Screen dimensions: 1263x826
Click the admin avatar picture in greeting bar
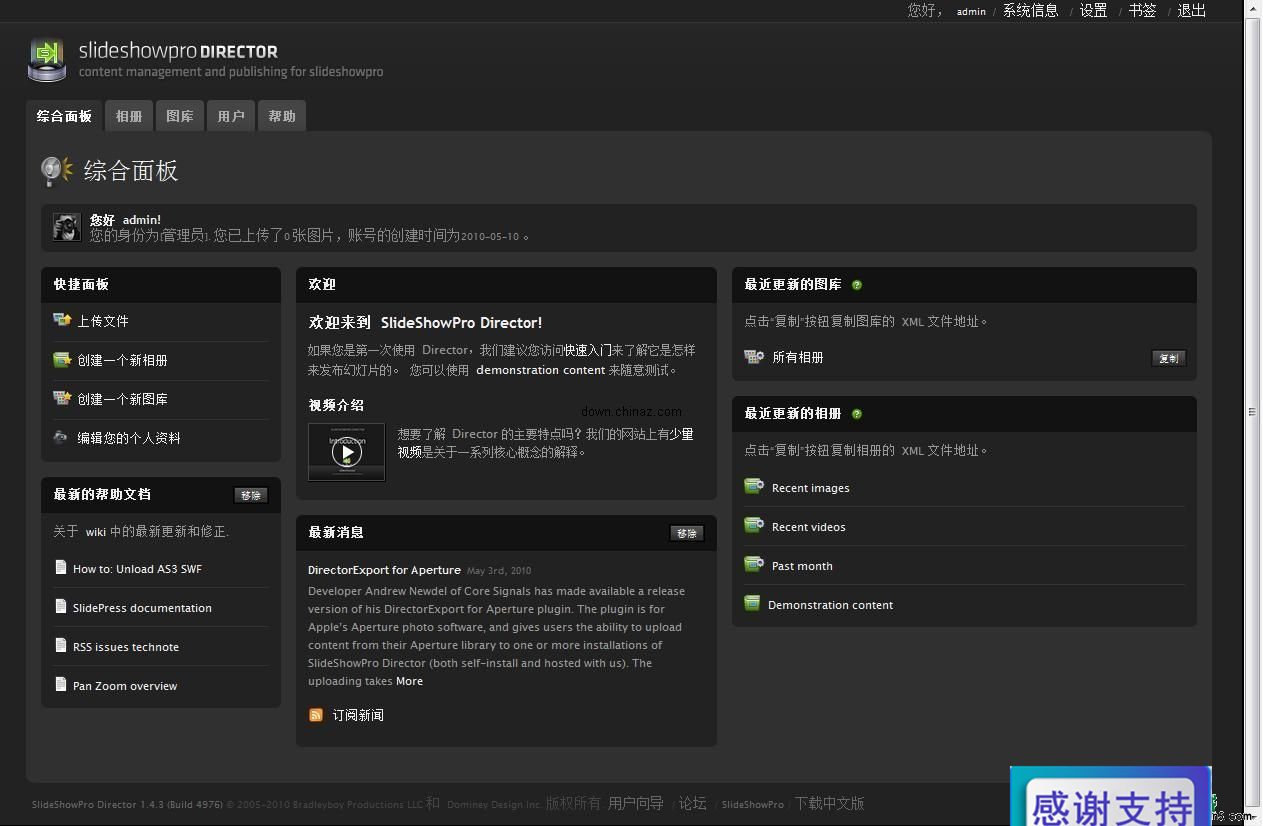pos(67,227)
